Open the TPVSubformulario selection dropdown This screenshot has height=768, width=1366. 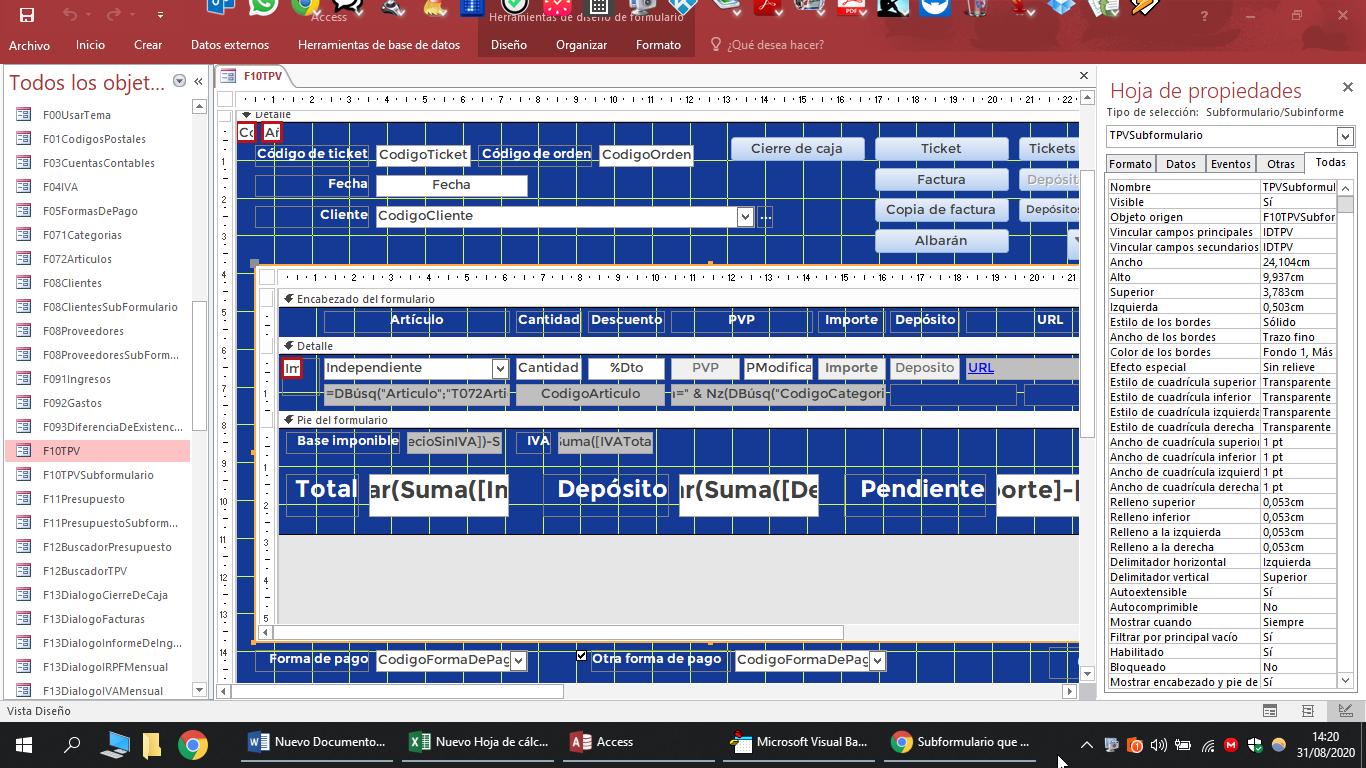tap(1345, 136)
